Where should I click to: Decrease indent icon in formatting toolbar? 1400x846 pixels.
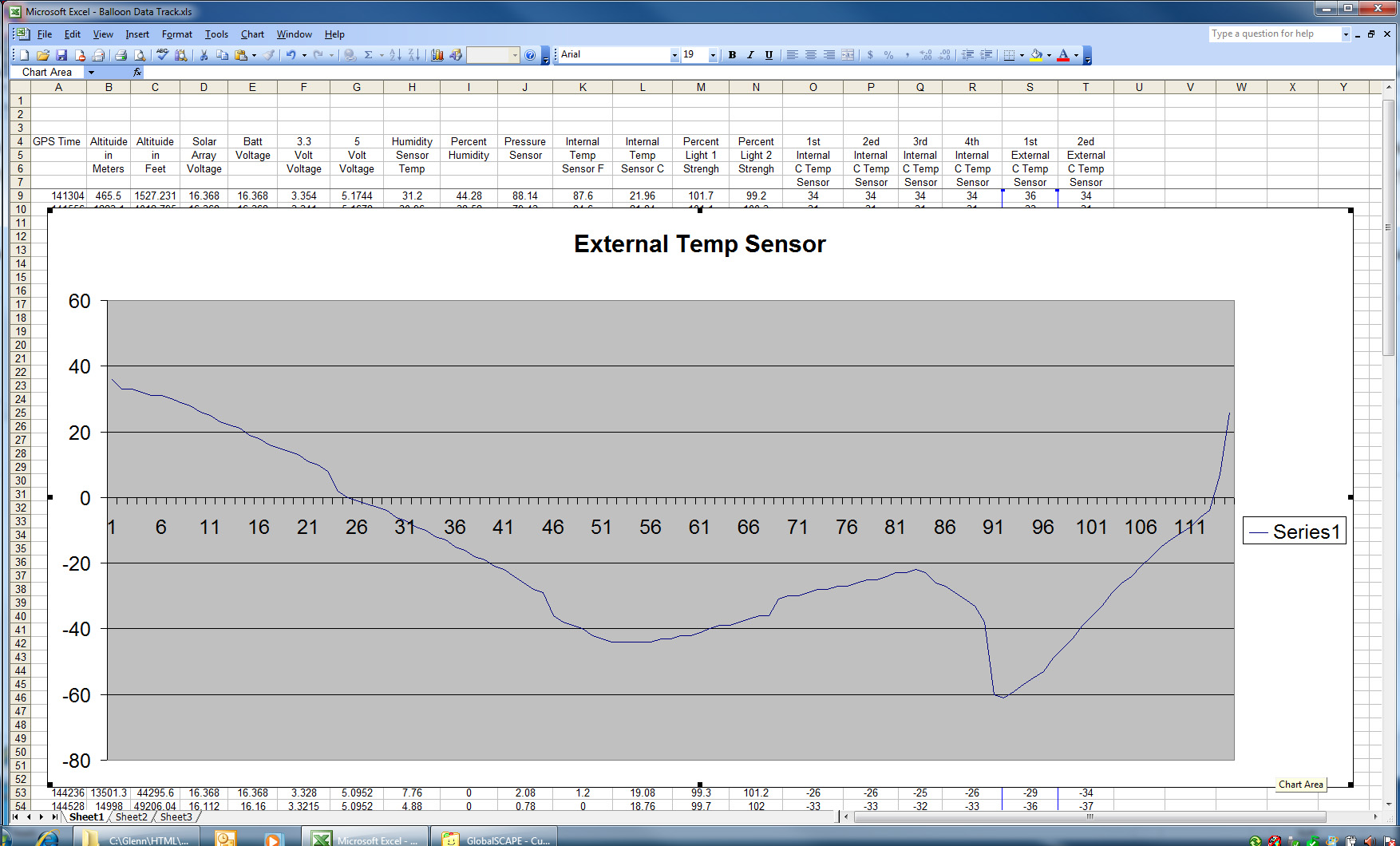(967, 55)
